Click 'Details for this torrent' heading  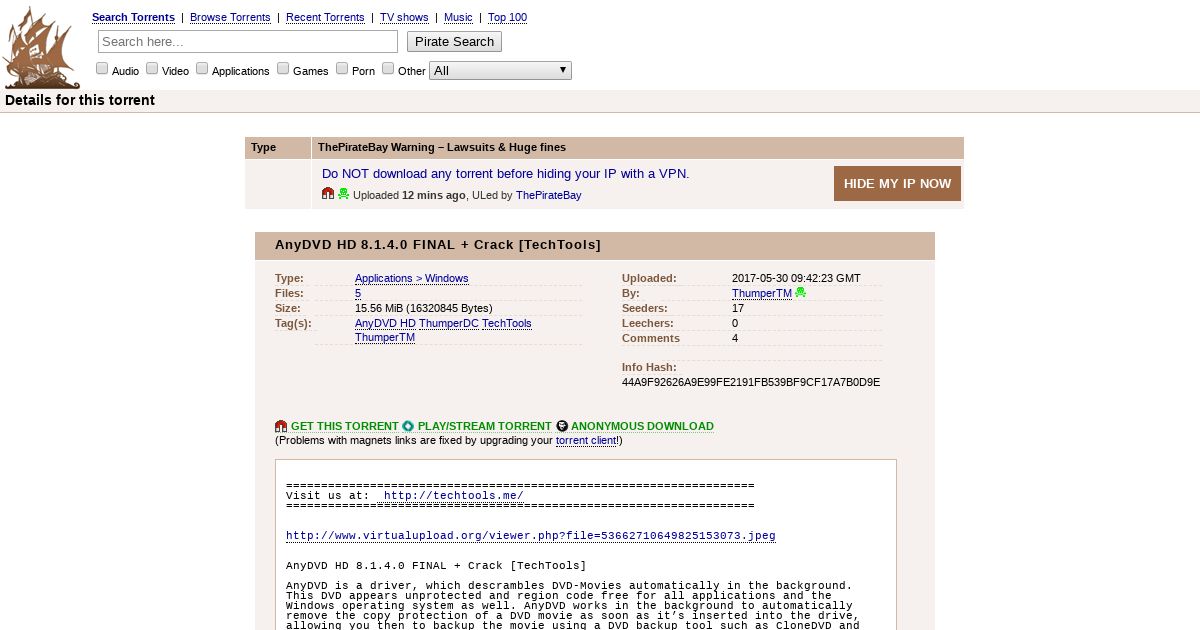tap(80, 100)
